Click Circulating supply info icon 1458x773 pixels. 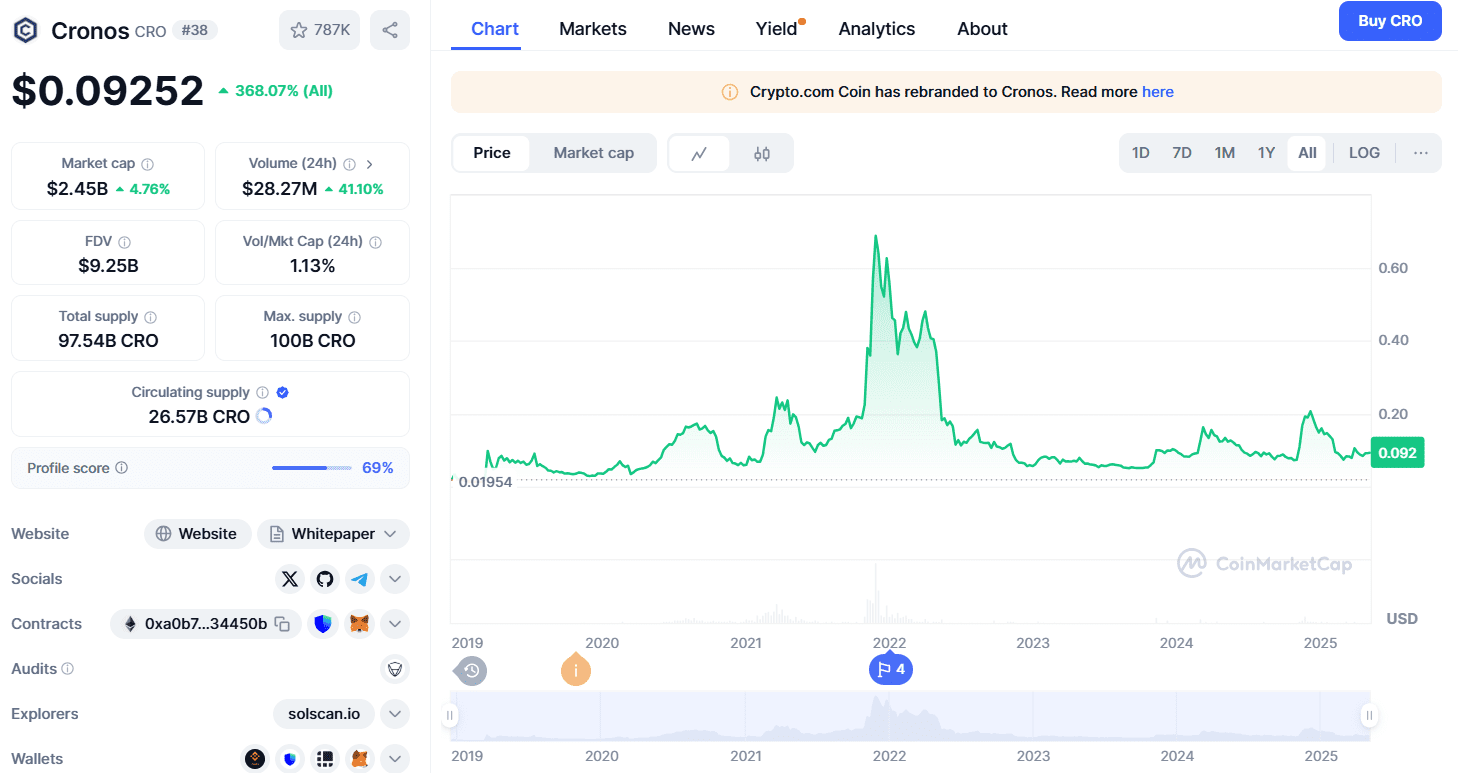263,393
